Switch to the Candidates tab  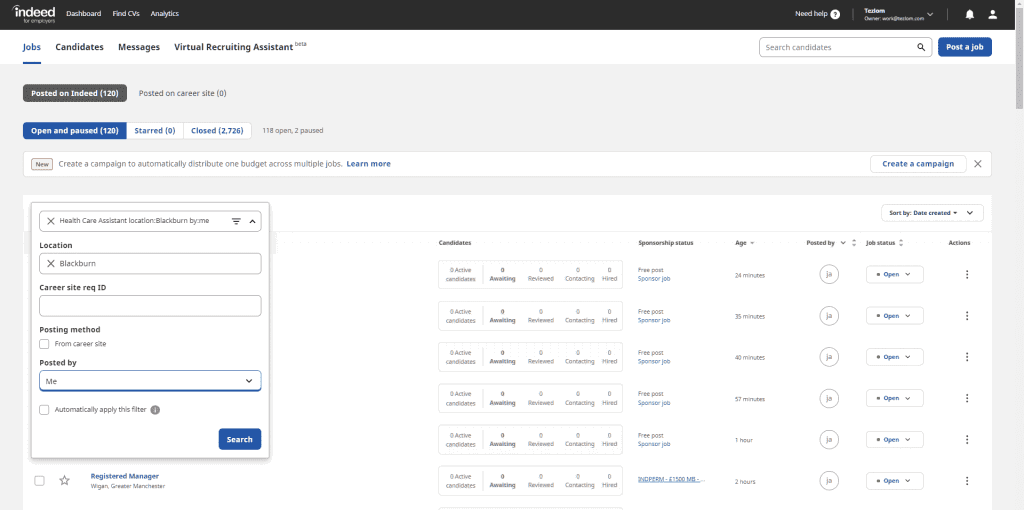pos(79,47)
